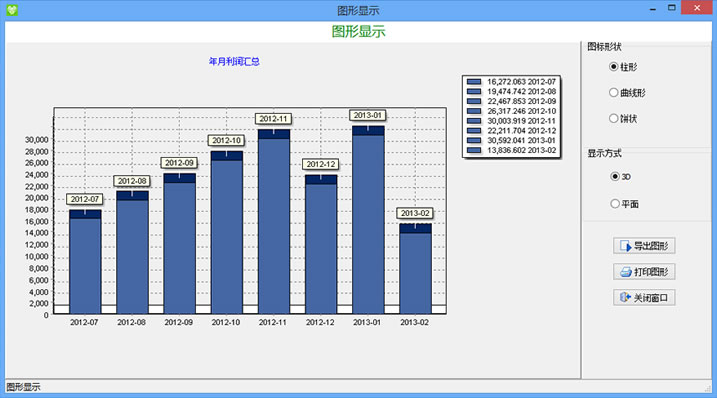
Task: Click the green app icon in title bar
Action: (12, 10)
